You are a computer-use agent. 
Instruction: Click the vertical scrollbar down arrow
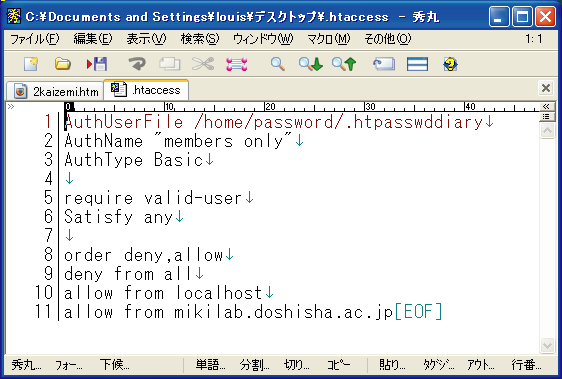click(547, 345)
